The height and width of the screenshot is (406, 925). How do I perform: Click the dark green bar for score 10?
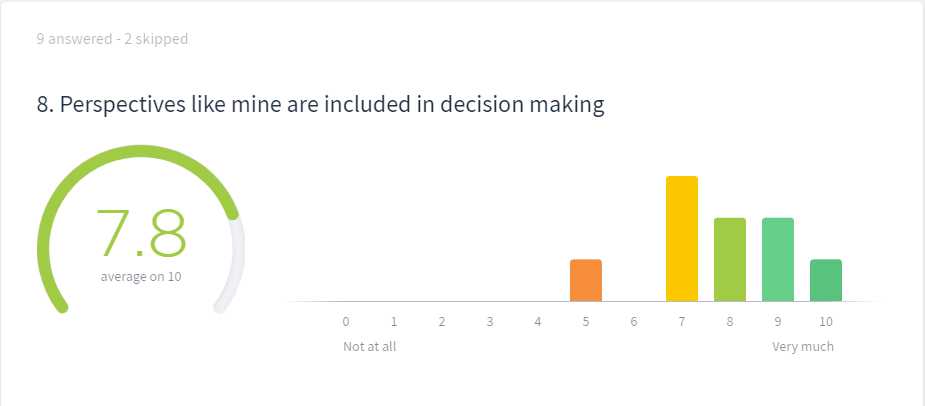point(826,280)
